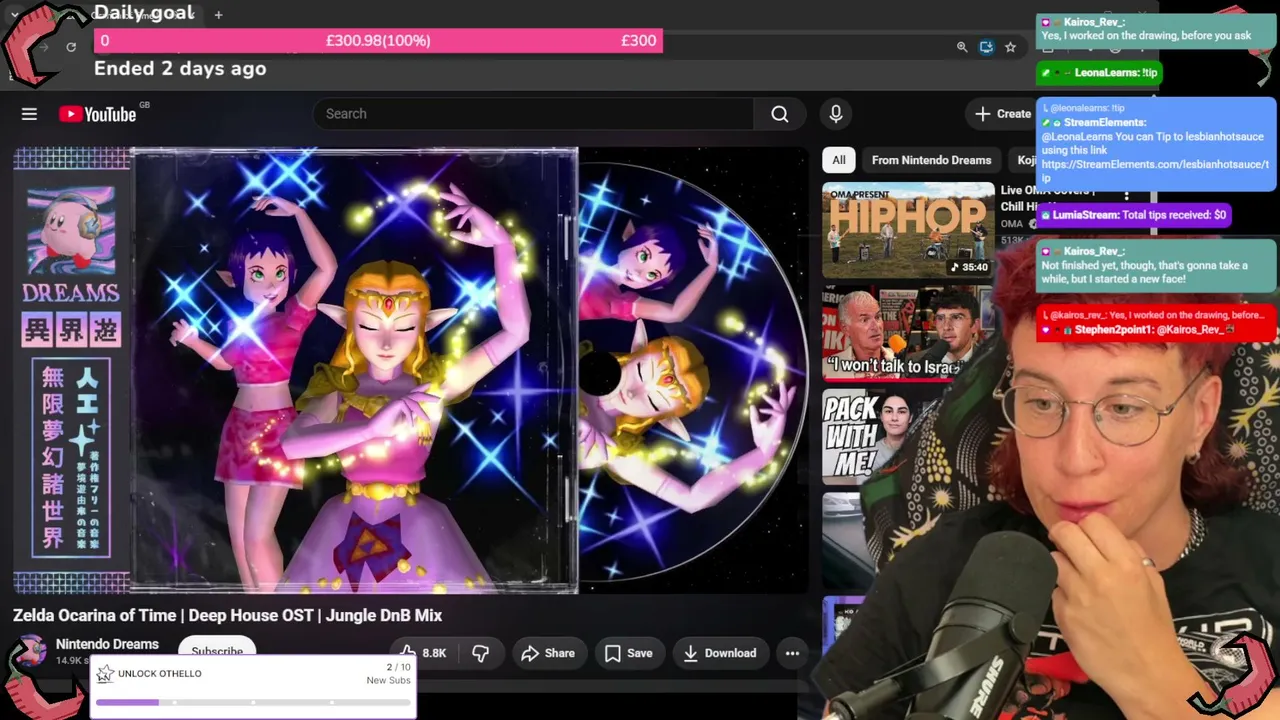Viewport: 1280px width, 720px height.
Task: Open the Nintendo Dreams channel name
Action: tap(107, 644)
